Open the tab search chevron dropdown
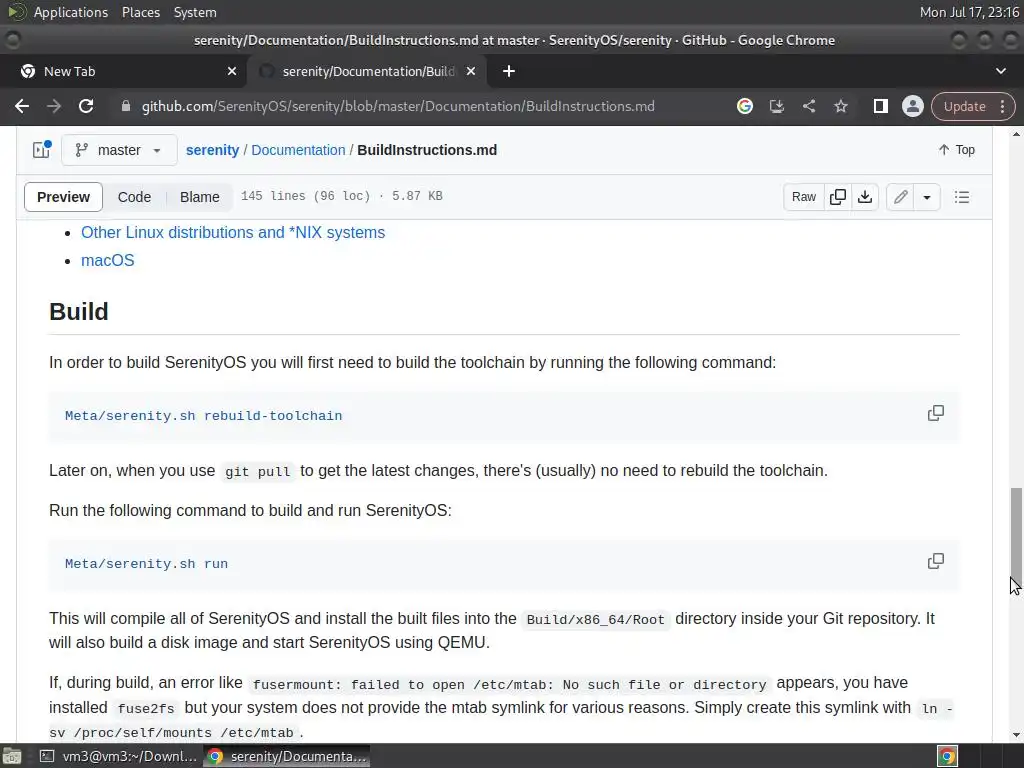 pos(1000,71)
